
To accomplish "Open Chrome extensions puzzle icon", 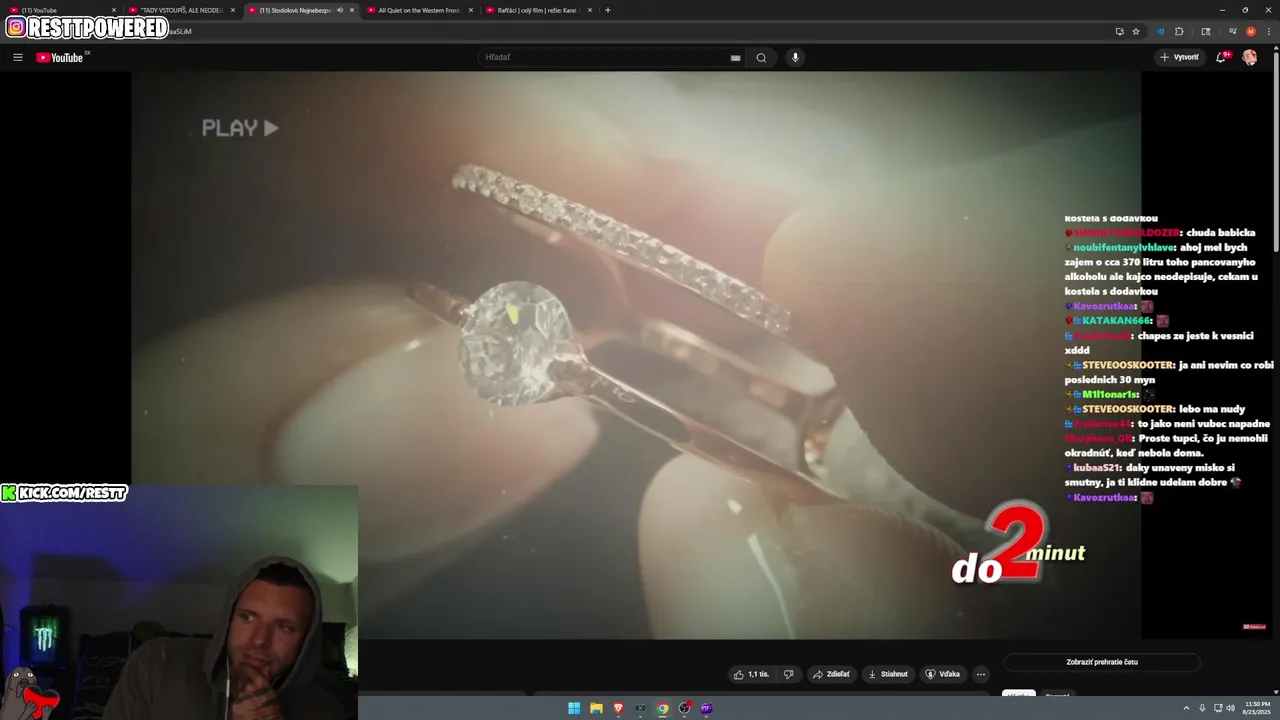I will pos(1179,31).
